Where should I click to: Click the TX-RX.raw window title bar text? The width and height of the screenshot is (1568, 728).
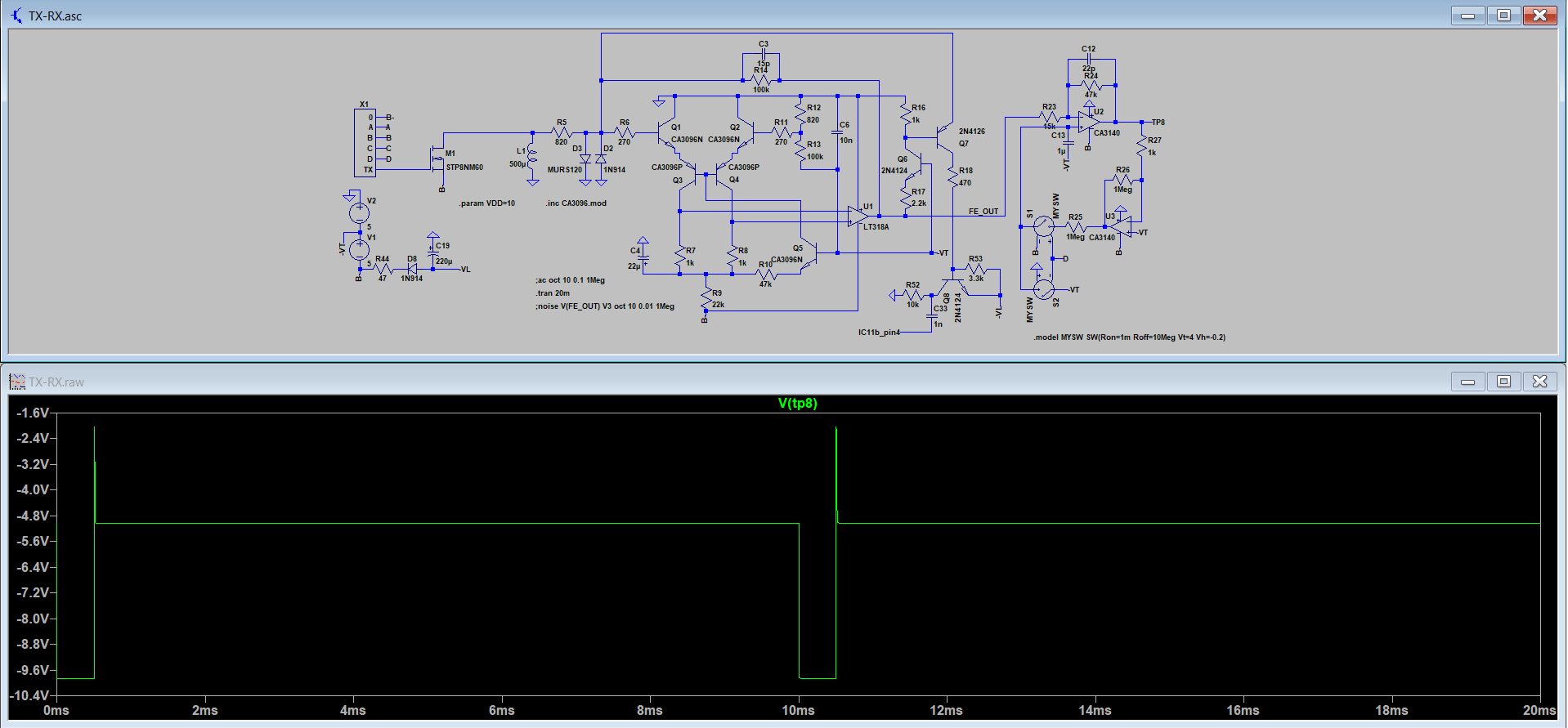[x=56, y=382]
